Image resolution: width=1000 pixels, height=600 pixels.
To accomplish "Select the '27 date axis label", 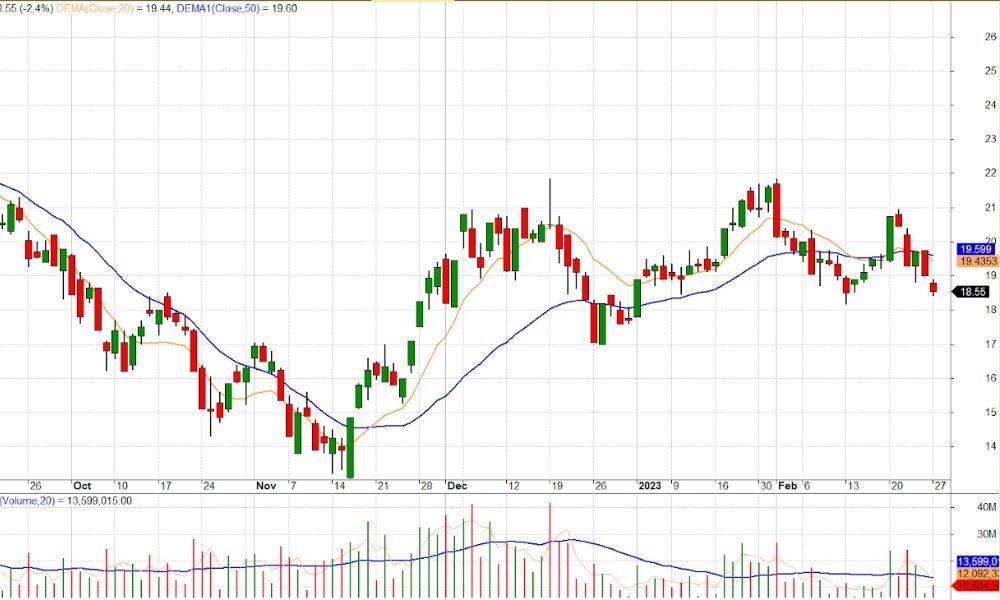I will pos(939,486).
